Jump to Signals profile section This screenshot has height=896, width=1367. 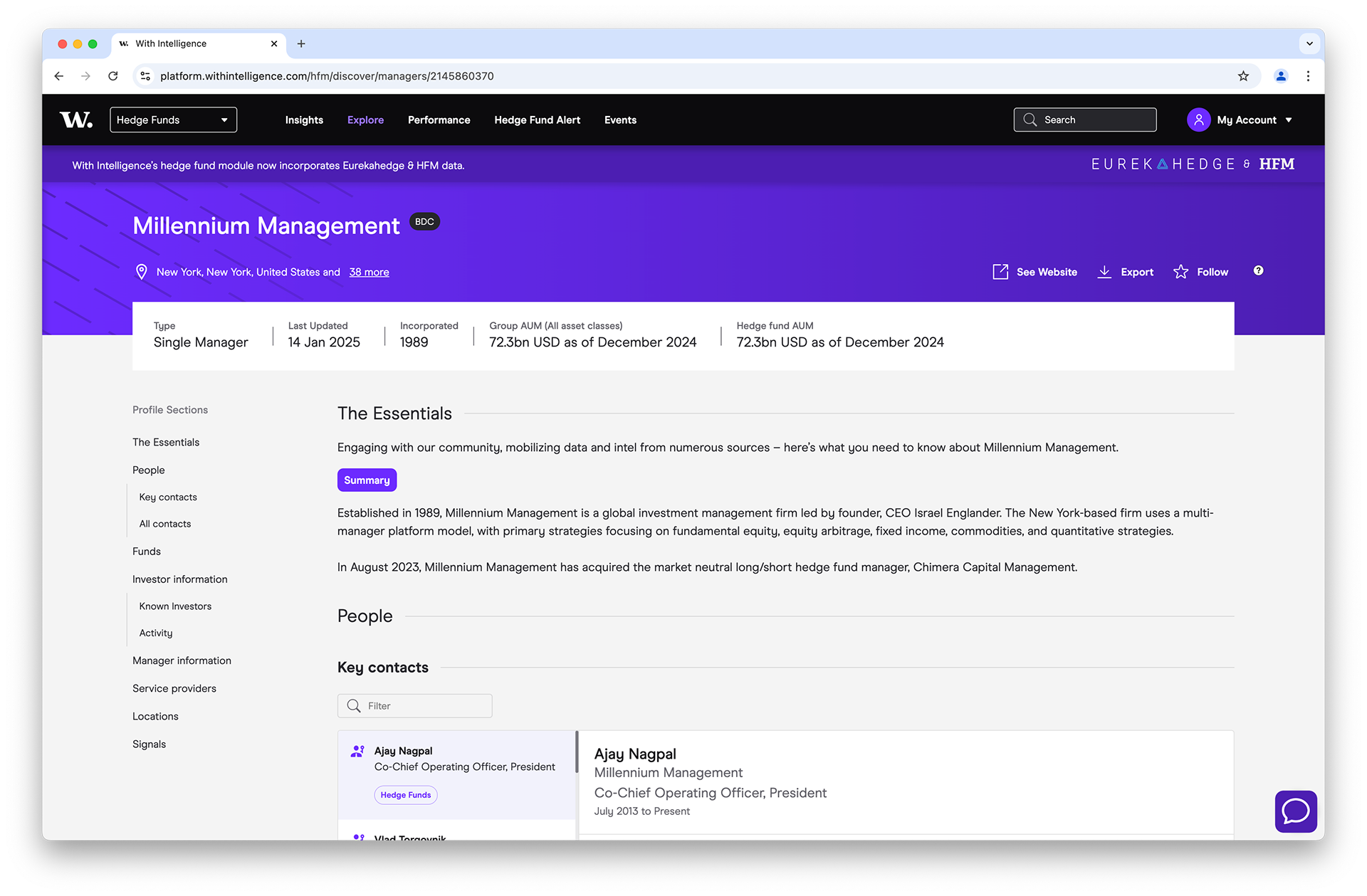pos(149,744)
